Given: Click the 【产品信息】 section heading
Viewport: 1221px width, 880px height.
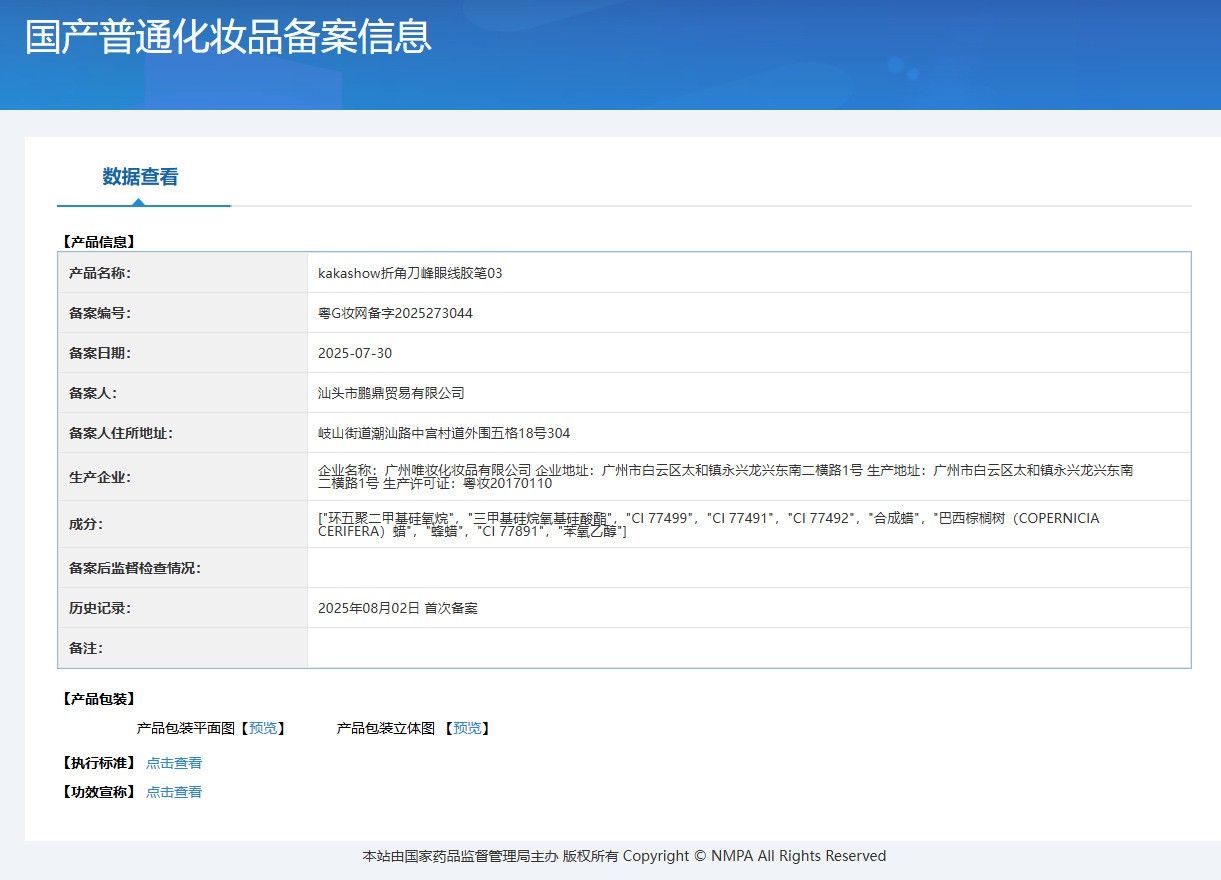Looking at the screenshot, I should (x=98, y=241).
